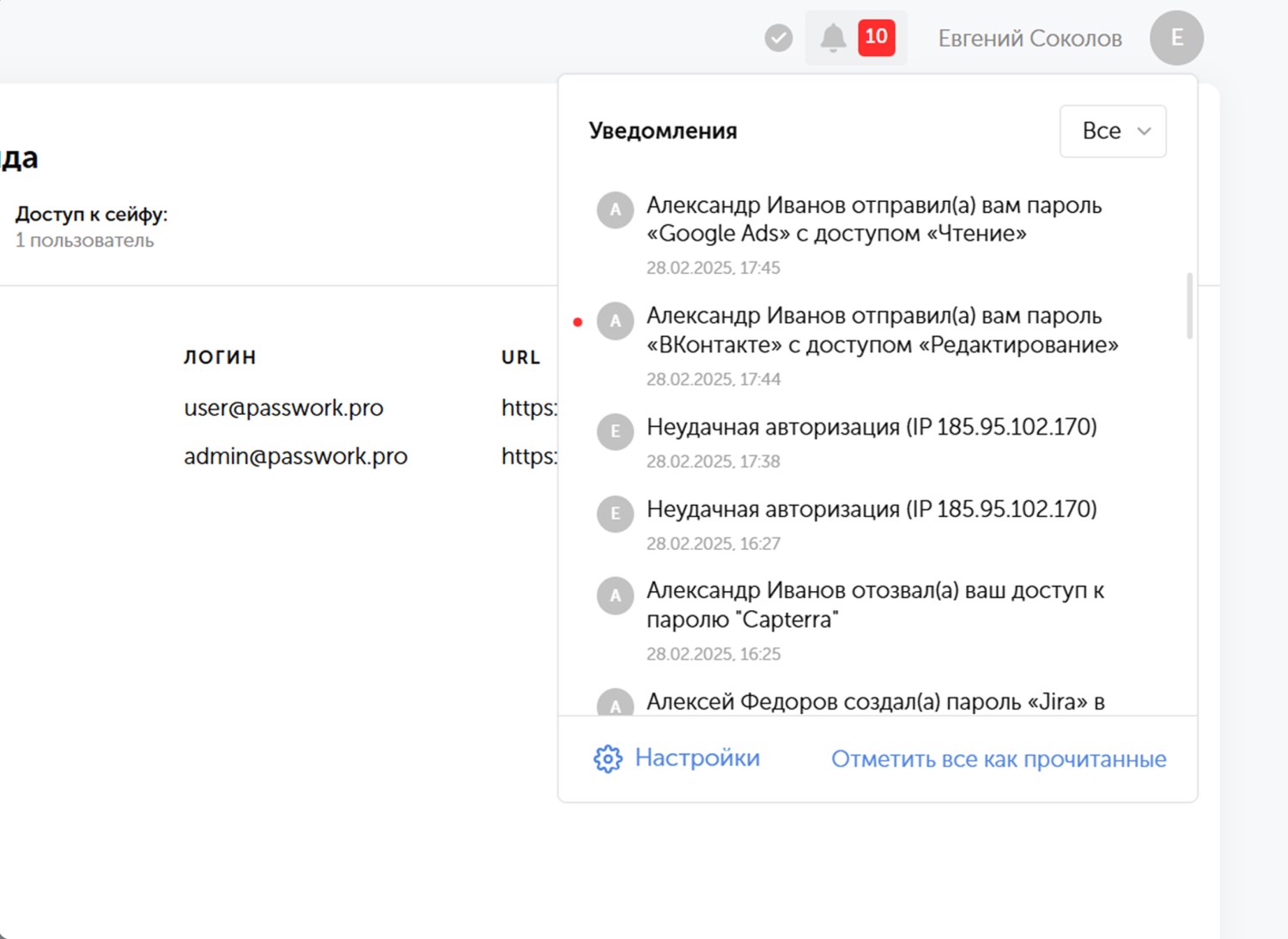
Task: Click the red unread dot on ВКонтакте notification
Action: tap(578, 322)
